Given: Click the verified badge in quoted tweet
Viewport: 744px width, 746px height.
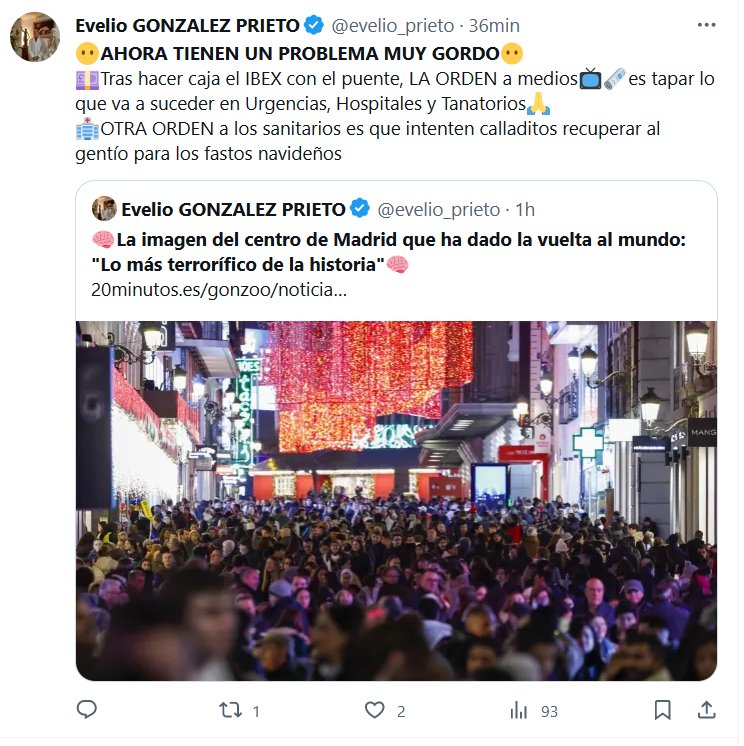Looking at the screenshot, I should tap(360, 208).
